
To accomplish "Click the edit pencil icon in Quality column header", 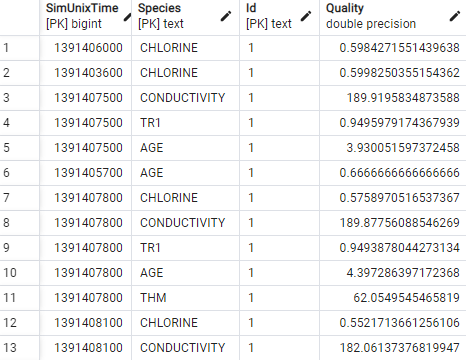I will (455, 16).
